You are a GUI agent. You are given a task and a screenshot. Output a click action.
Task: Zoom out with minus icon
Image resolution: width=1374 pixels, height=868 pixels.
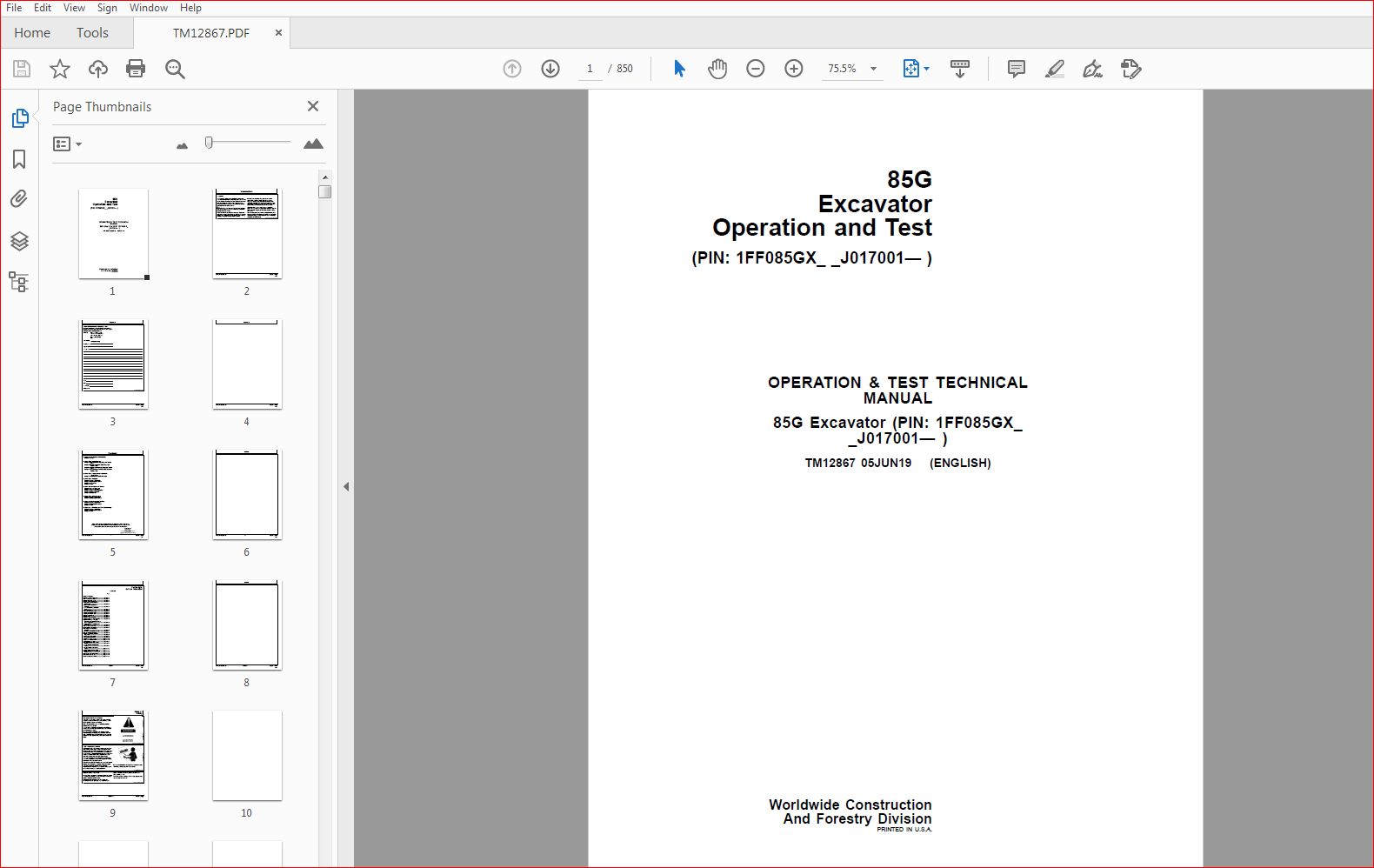click(x=756, y=69)
